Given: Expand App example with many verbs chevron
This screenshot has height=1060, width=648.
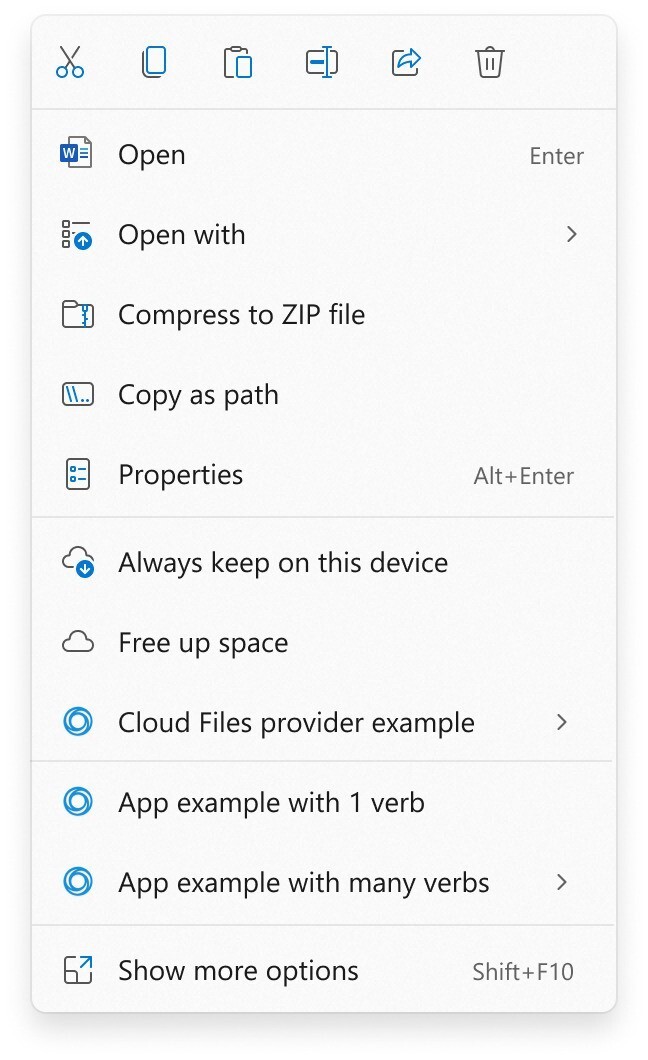Looking at the screenshot, I should pyautogui.click(x=562, y=882).
